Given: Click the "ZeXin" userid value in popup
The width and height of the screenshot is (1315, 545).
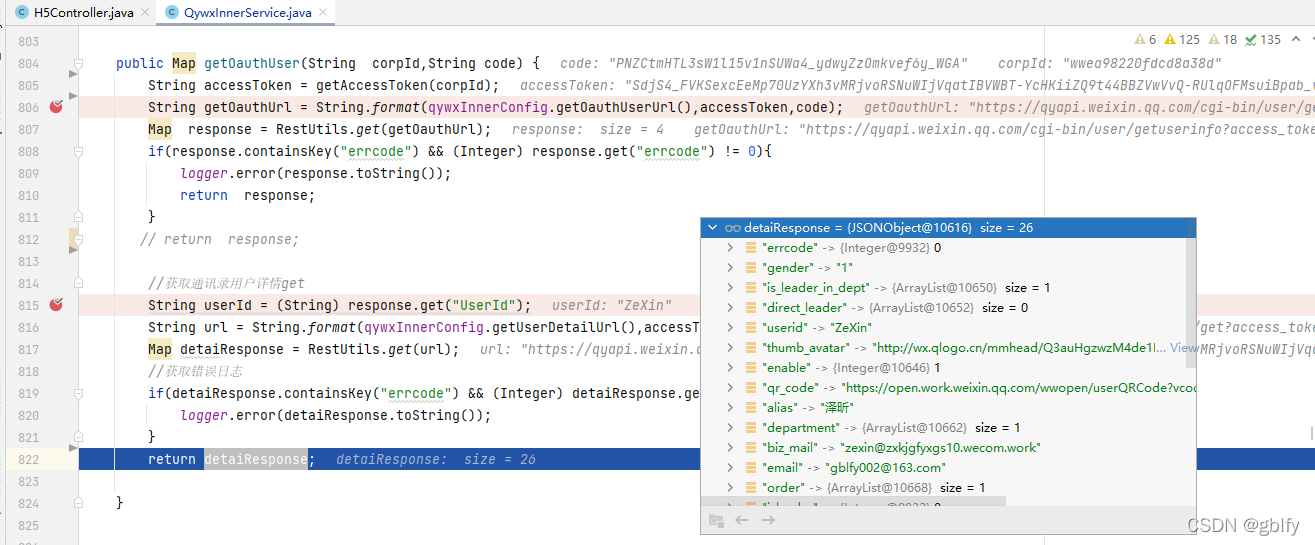Looking at the screenshot, I should [851, 328].
